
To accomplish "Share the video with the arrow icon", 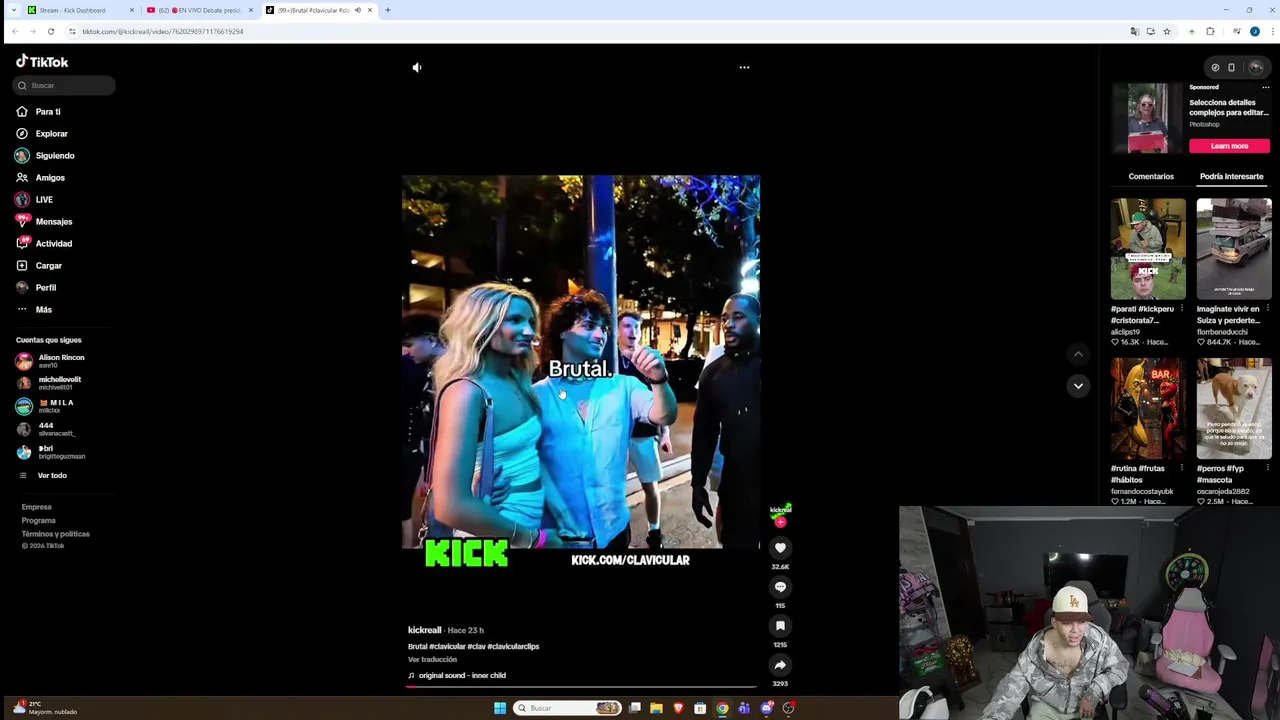I will pos(780,665).
